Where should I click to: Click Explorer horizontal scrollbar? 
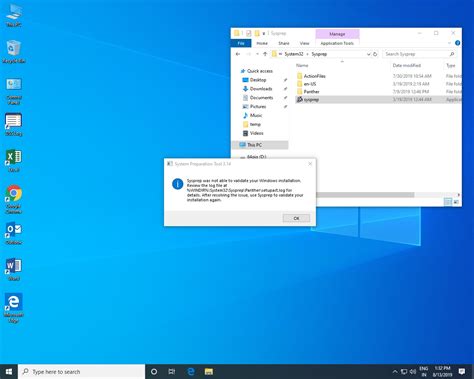[x=365, y=195]
